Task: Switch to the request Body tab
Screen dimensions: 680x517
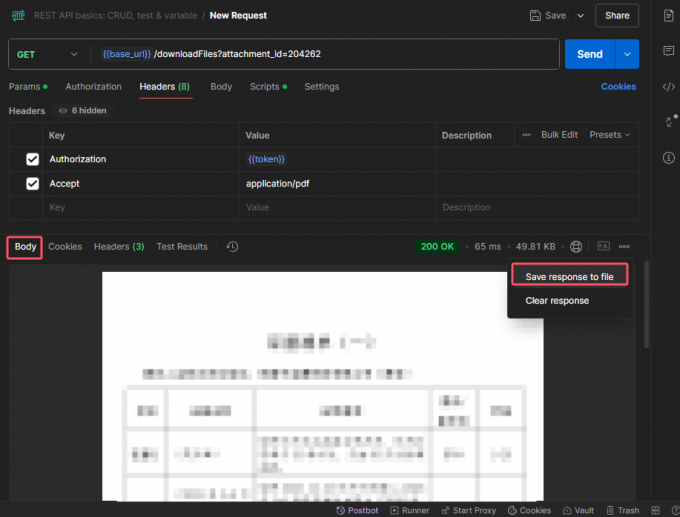Action: (221, 87)
